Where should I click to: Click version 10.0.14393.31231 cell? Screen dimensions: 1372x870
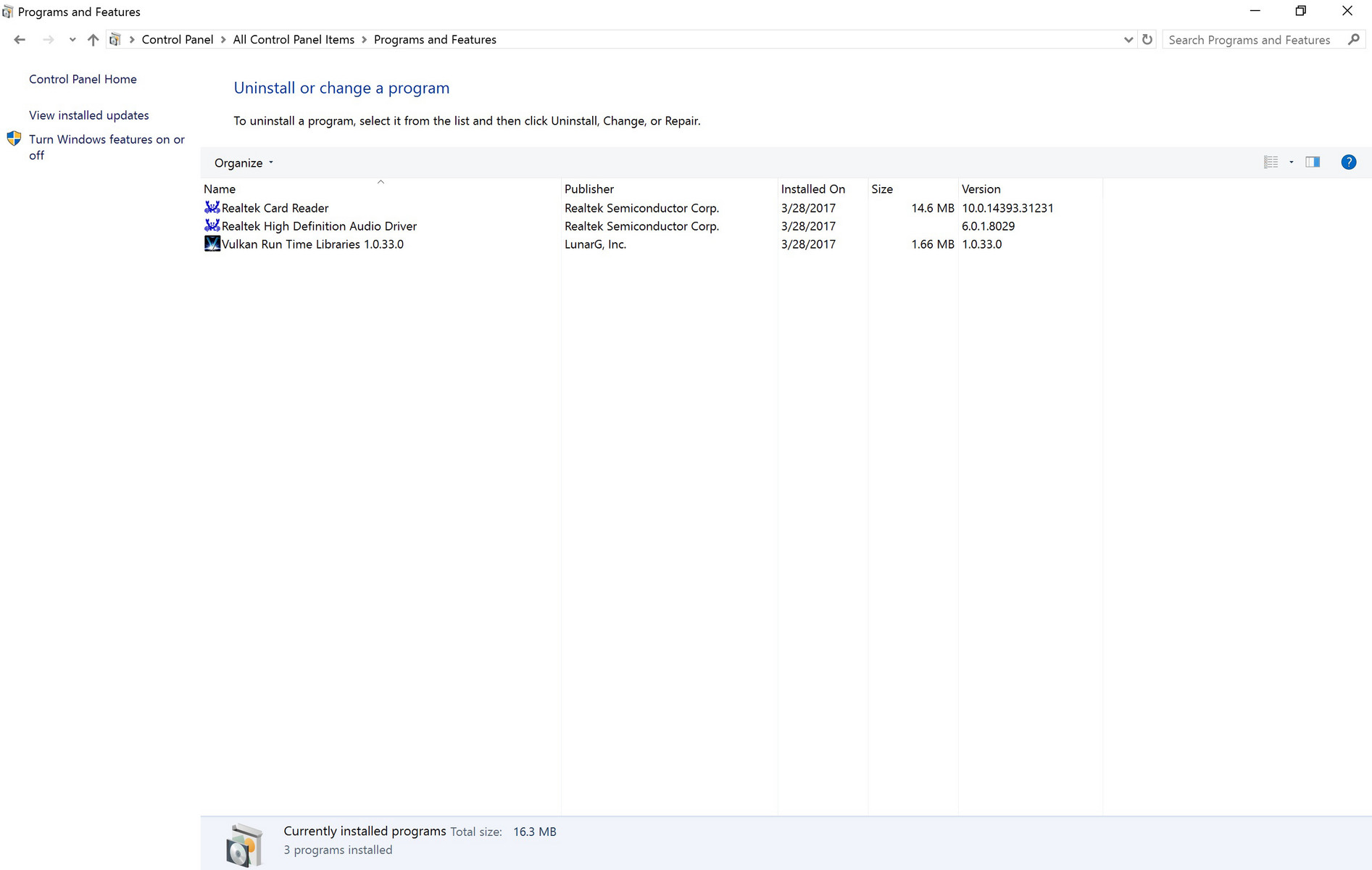click(1007, 208)
